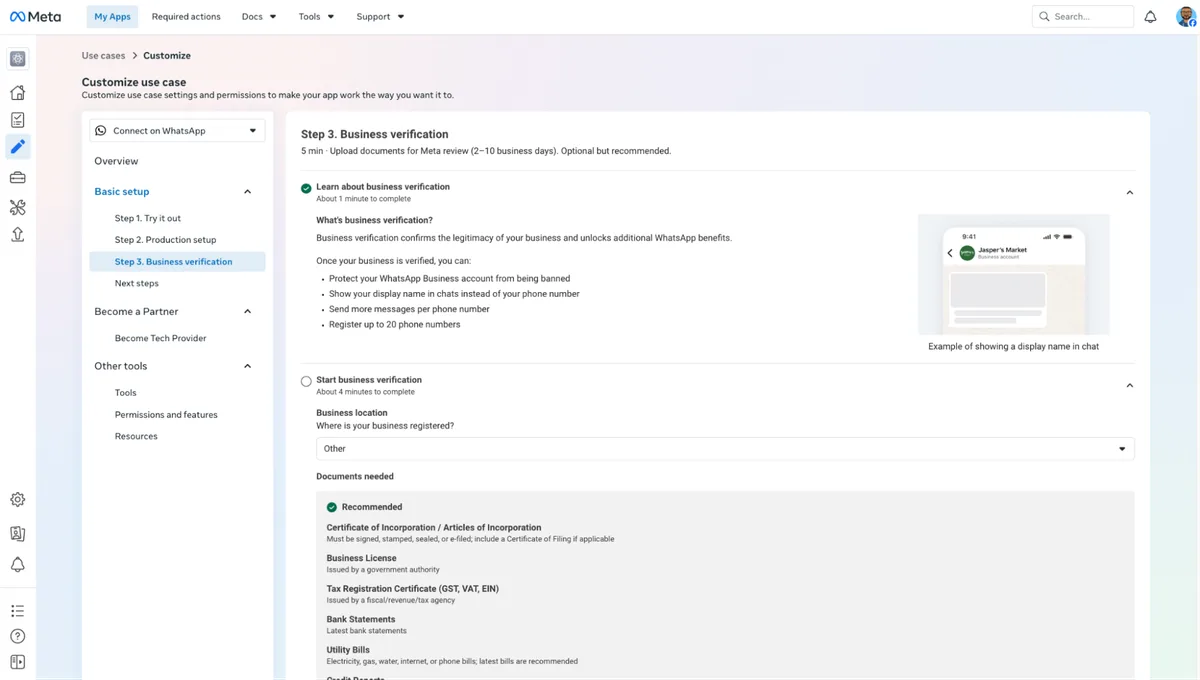Click the "Business License" document entry
1200x680 pixels.
[361, 558]
